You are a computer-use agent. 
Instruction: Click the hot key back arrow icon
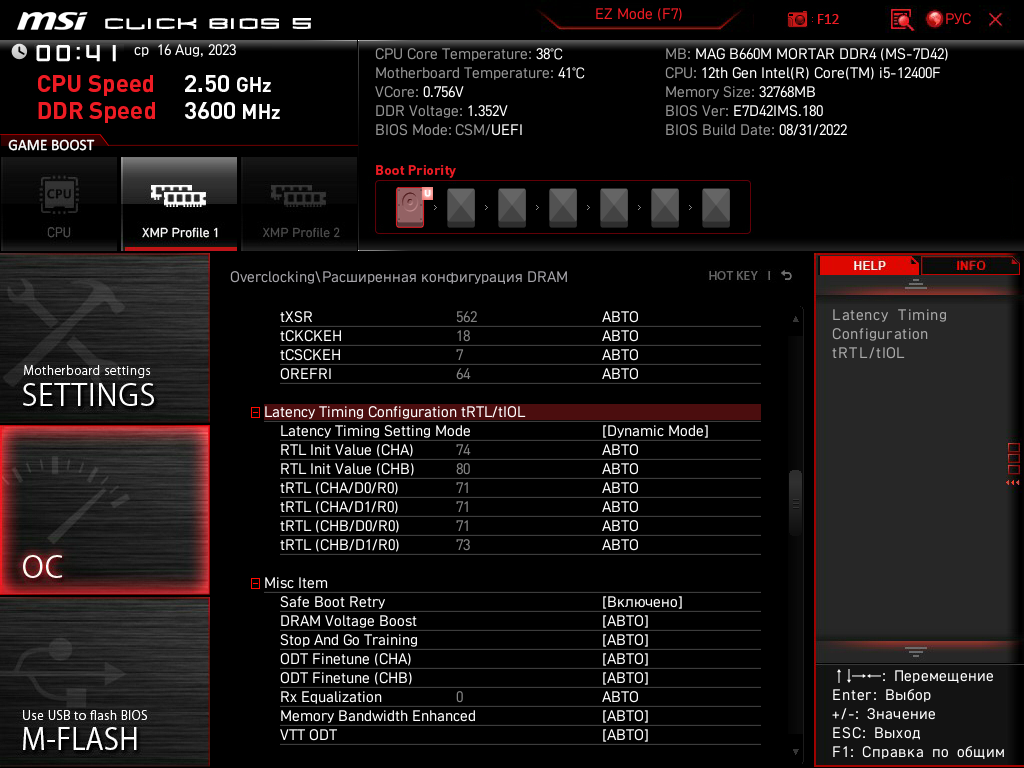[786, 276]
